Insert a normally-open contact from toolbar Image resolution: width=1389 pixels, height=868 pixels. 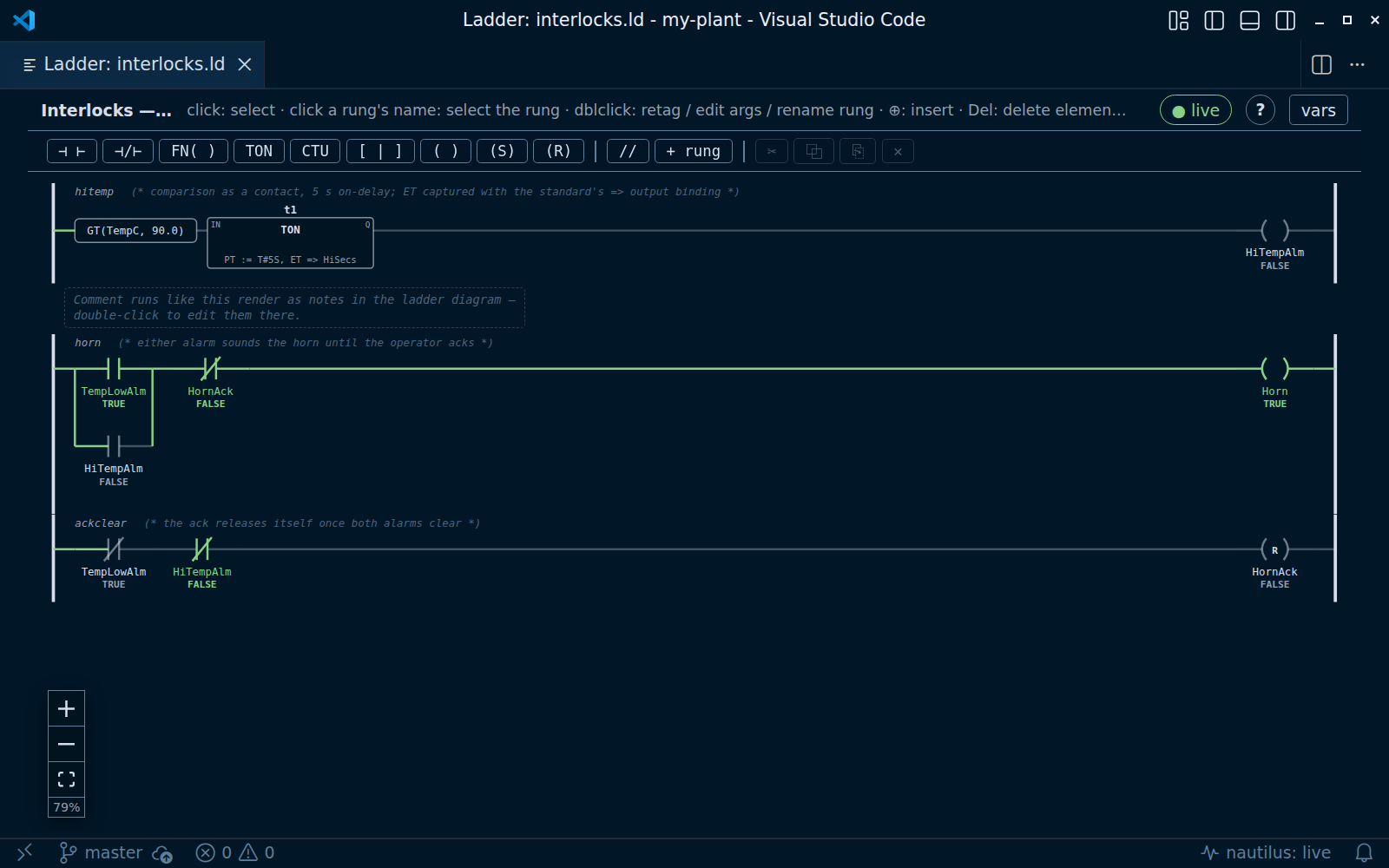[71, 151]
